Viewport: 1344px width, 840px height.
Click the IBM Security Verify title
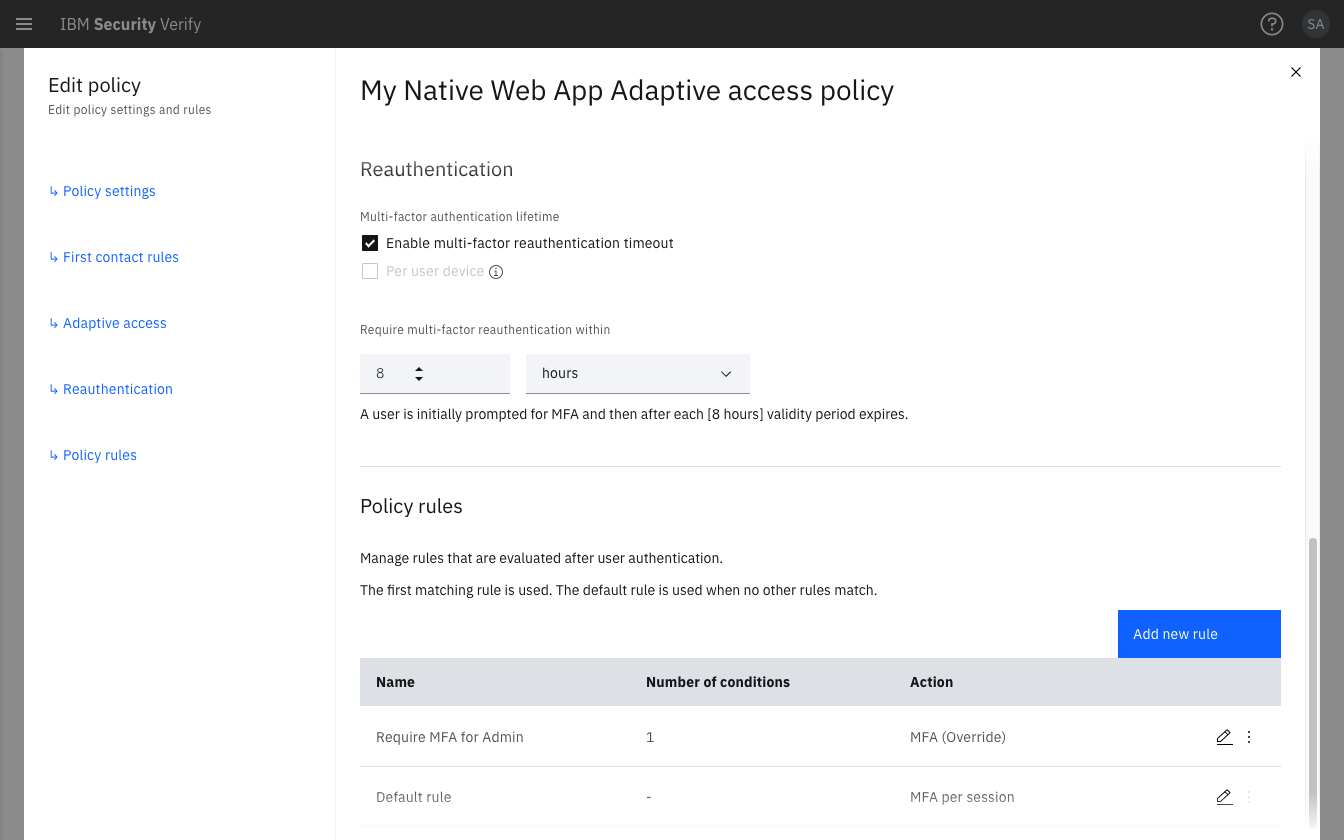(x=130, y=24)
